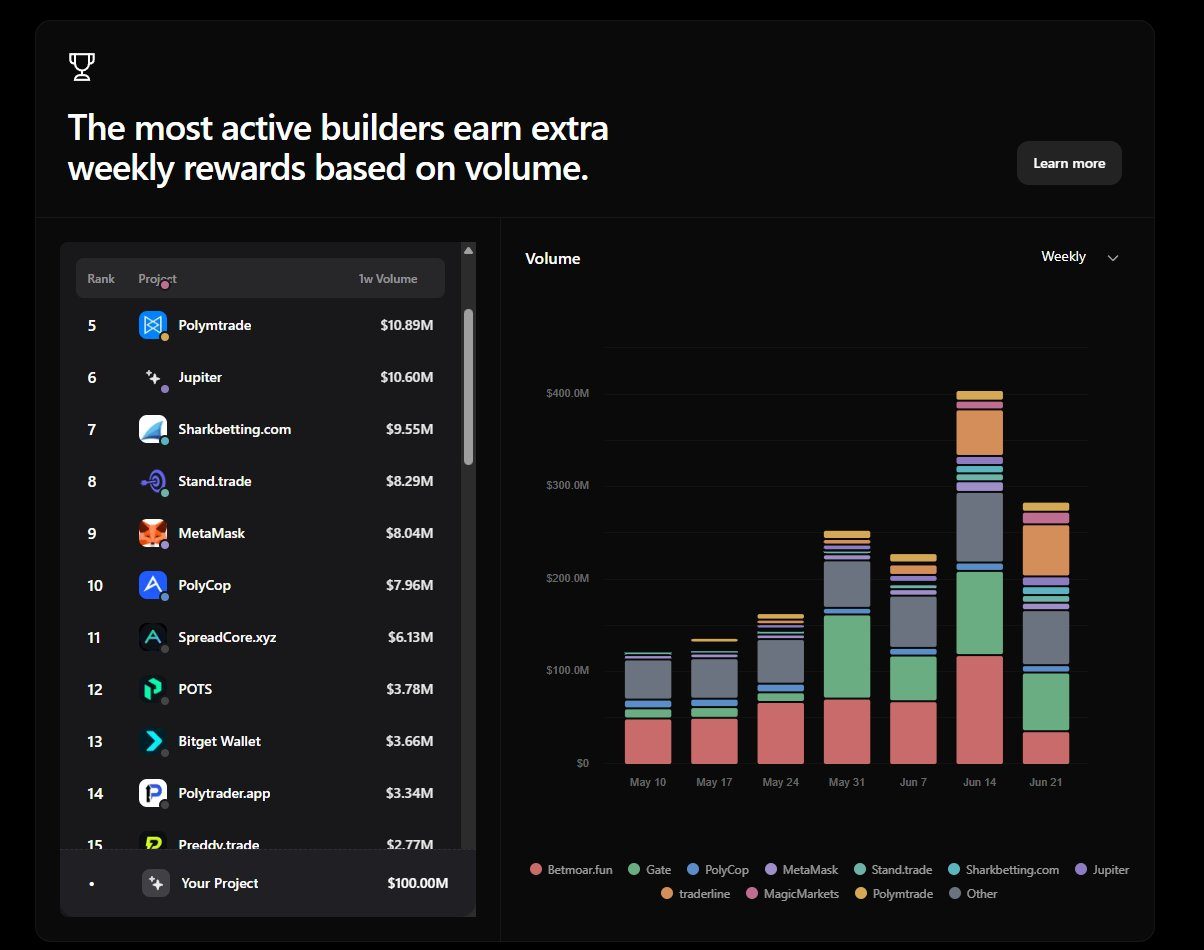Click the Polymtrade project logo icon

pos(152,325)
